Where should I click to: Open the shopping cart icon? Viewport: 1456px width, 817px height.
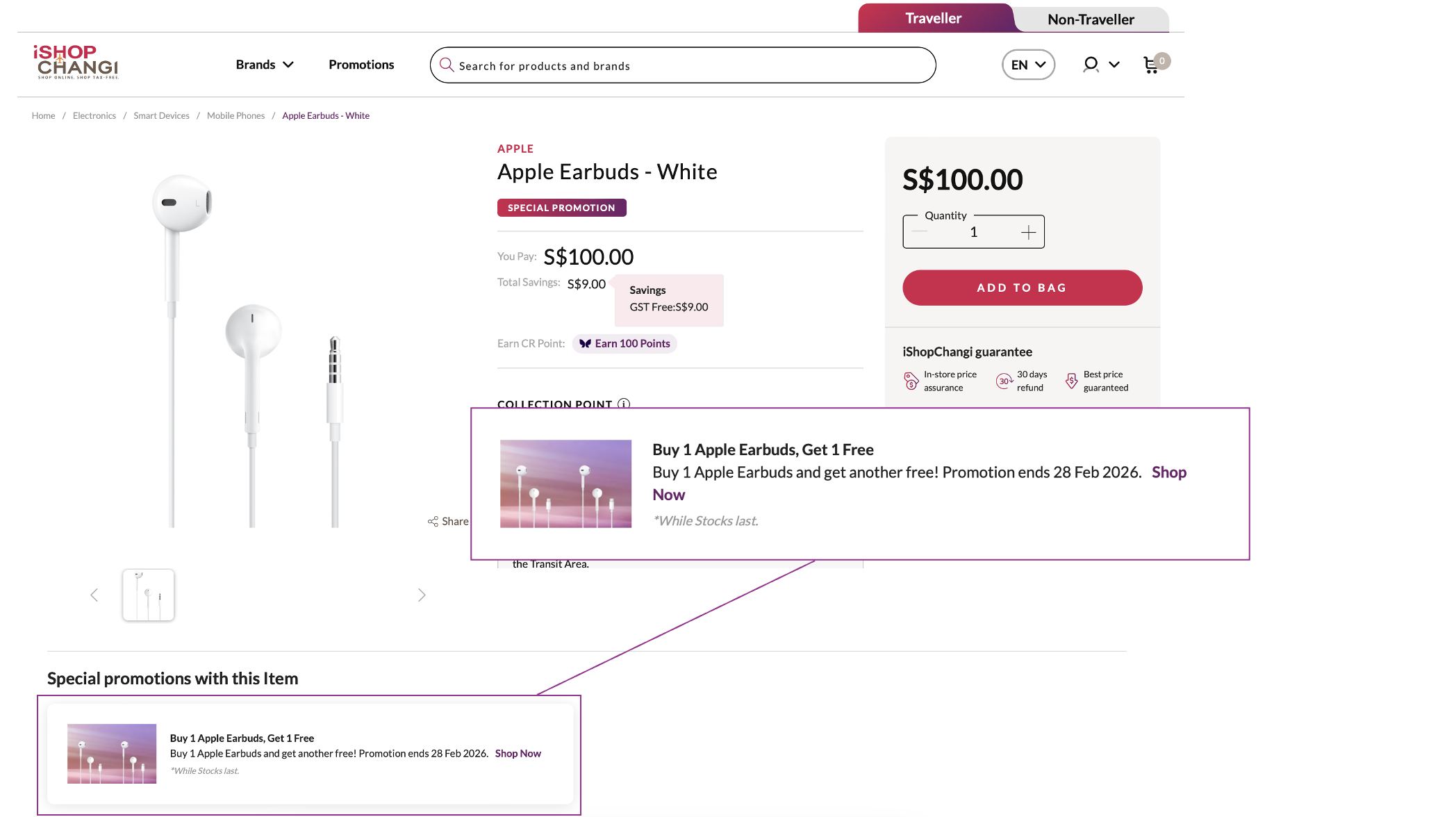(1151, 65)
